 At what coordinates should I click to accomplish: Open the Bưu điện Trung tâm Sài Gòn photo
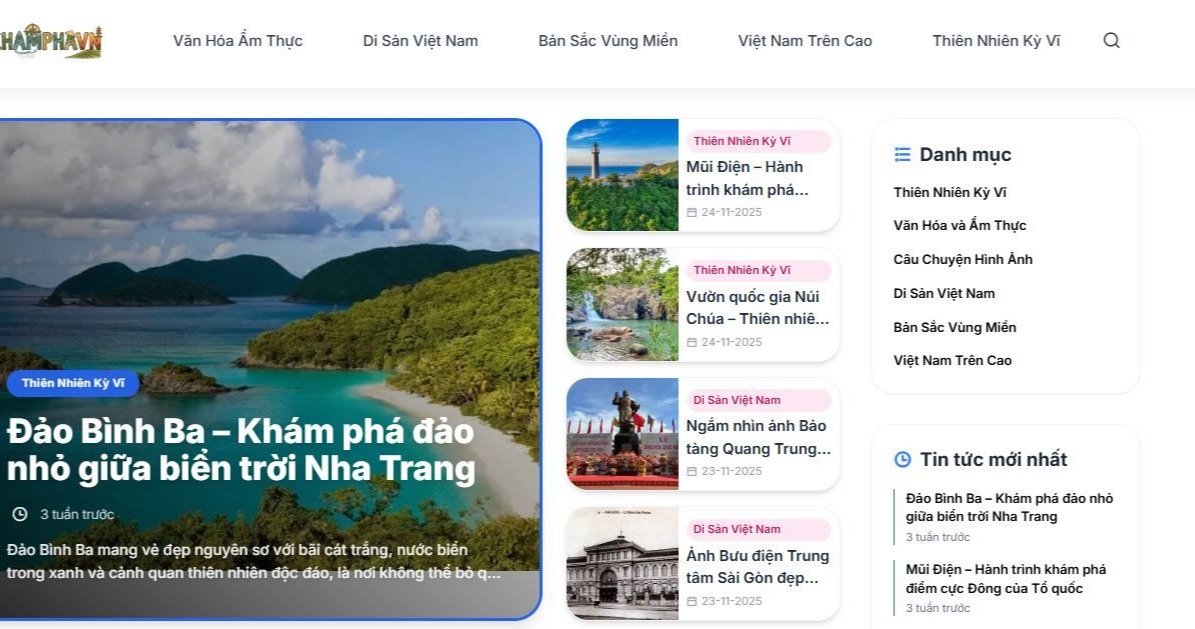pyautogui.click(x=623, y=563)
